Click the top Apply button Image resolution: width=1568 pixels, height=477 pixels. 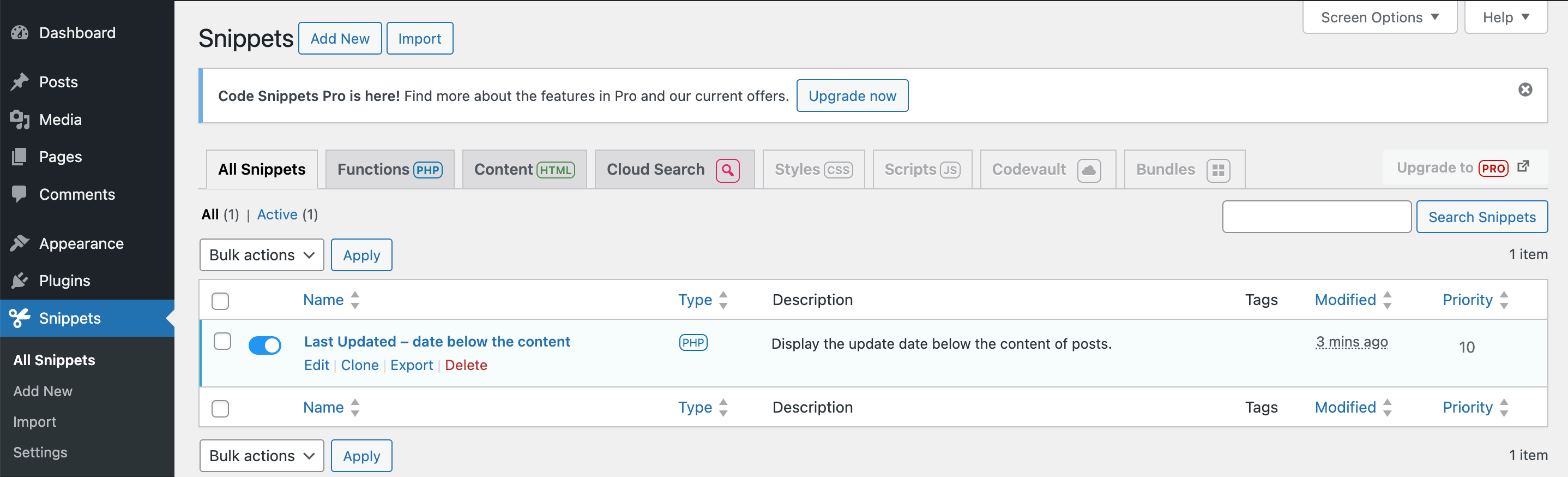[361, 255]
